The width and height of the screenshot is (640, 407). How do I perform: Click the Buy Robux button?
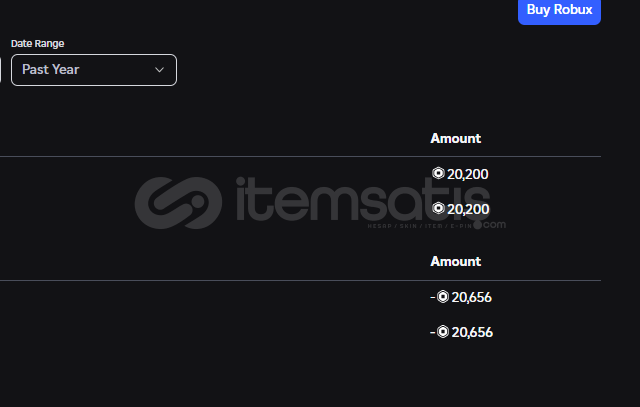click(x=559, y=11)
